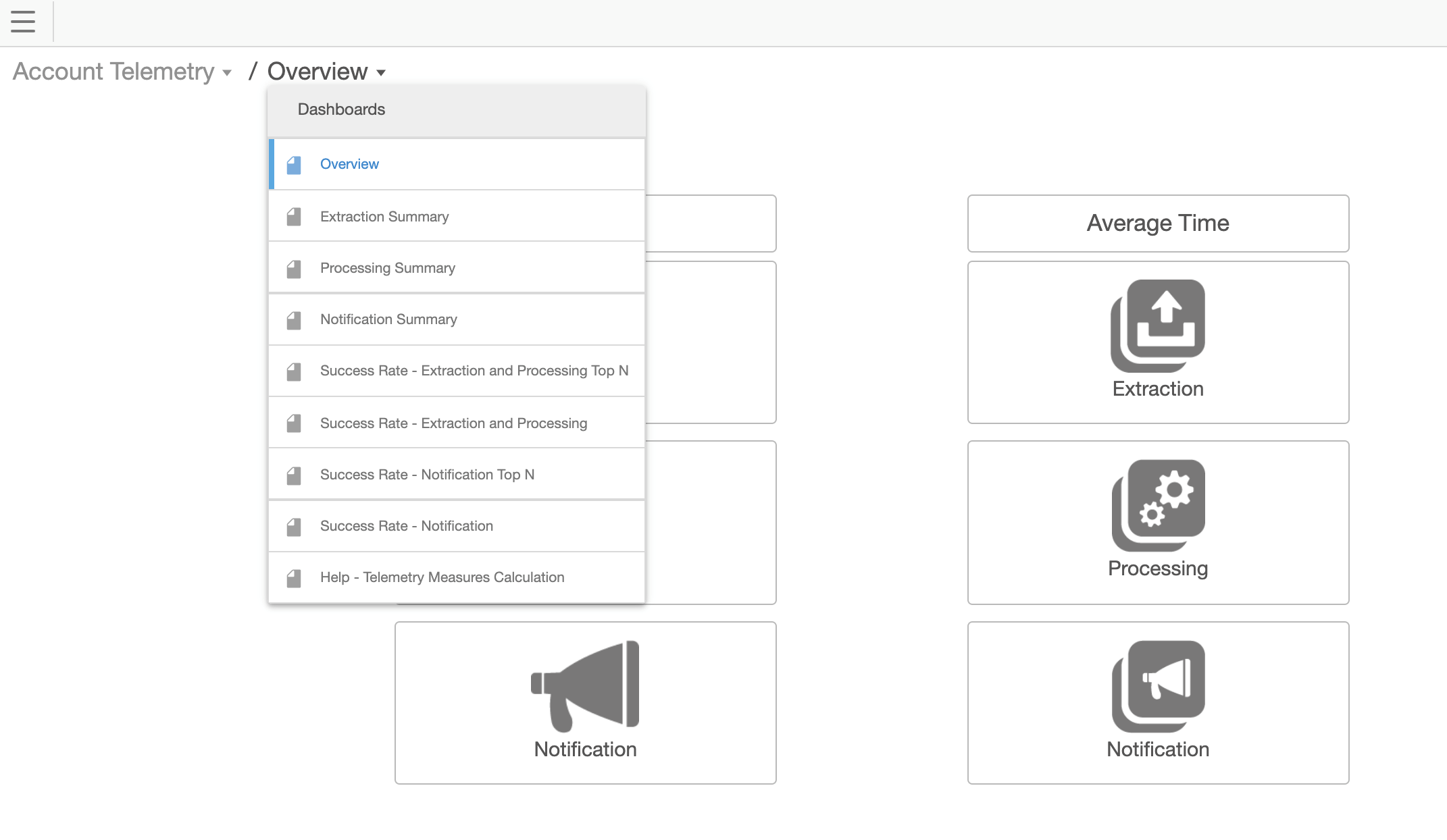Choose Success Rate - Notification Top N
This screenshot has width=1447, height=840.
(x=427, y=475)
